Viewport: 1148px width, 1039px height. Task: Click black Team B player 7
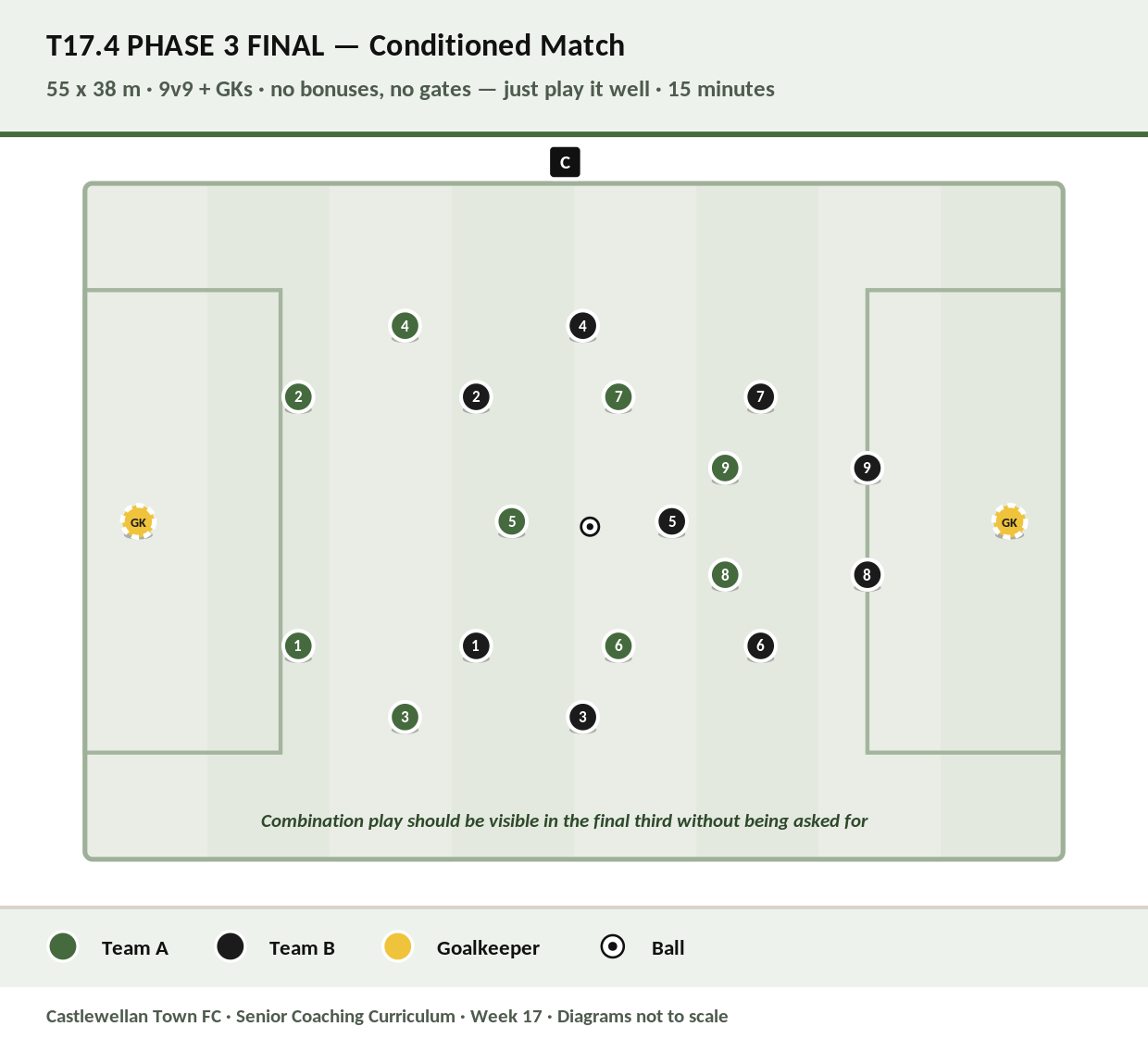(760, 397)
